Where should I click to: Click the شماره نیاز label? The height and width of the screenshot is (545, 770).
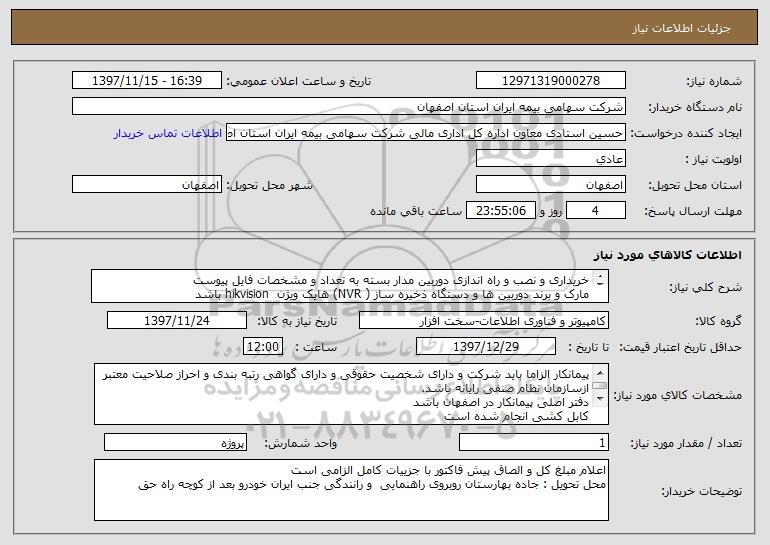point(714,81)
